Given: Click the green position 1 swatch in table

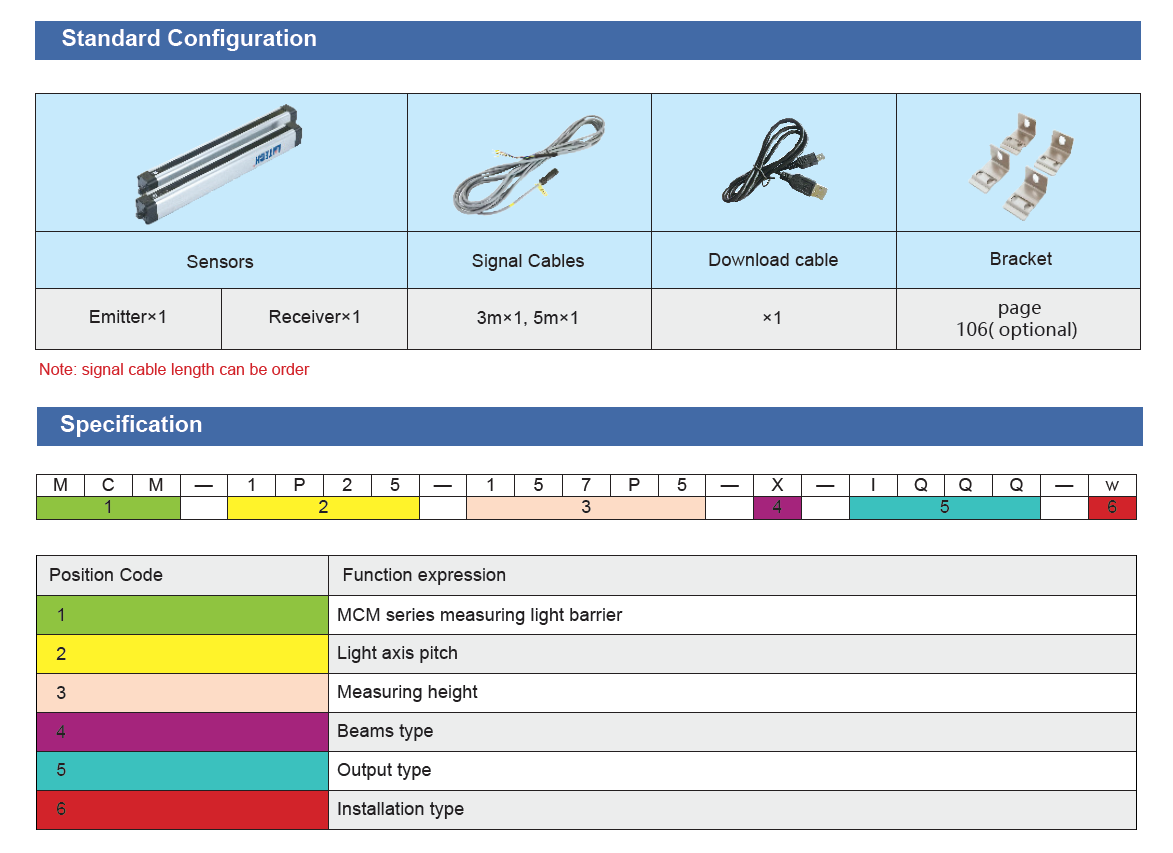Looking at the screenshot, I should pyautogui.click(x=182, y=615).
